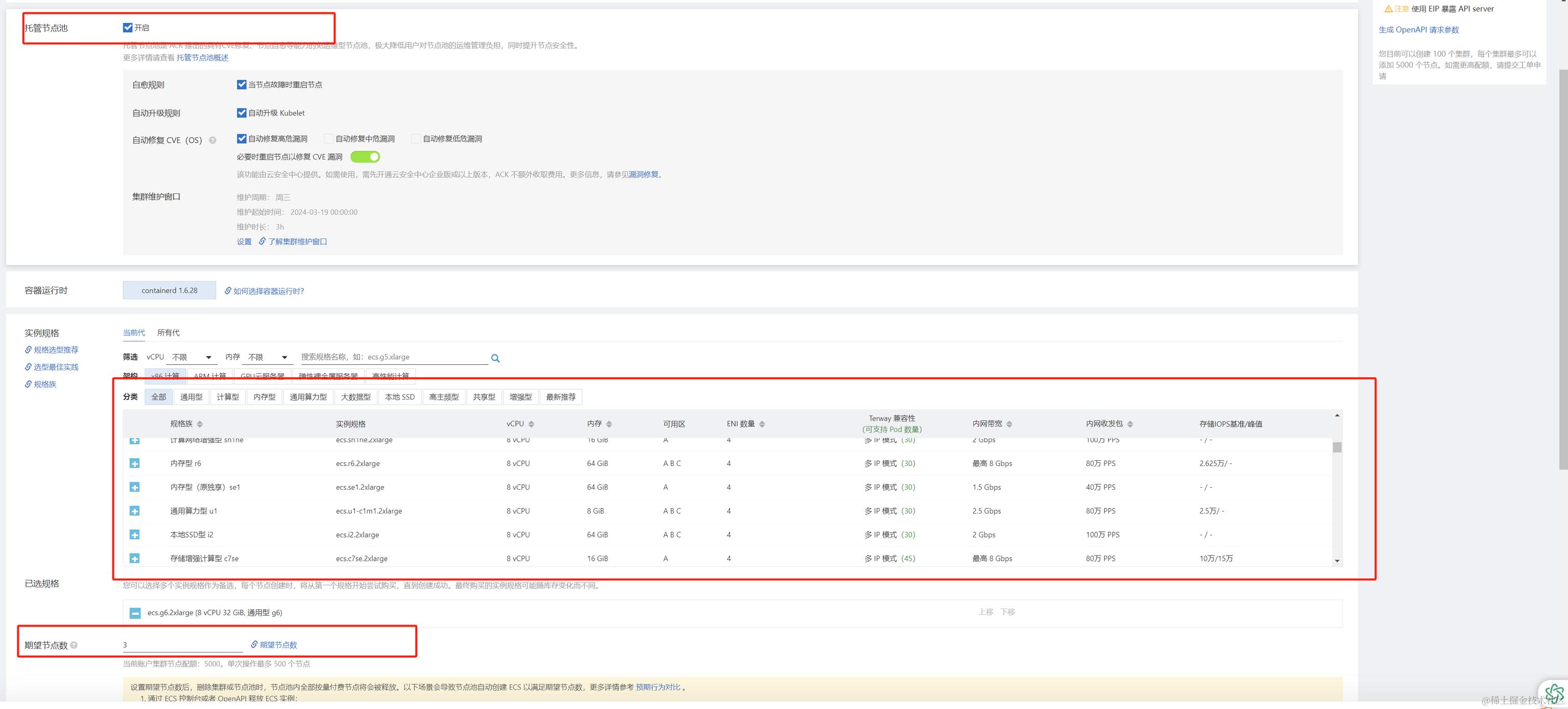The image size is (1568, 709).
Task: Sort table by vCPU column arrows
Action: tap(531, 424)
